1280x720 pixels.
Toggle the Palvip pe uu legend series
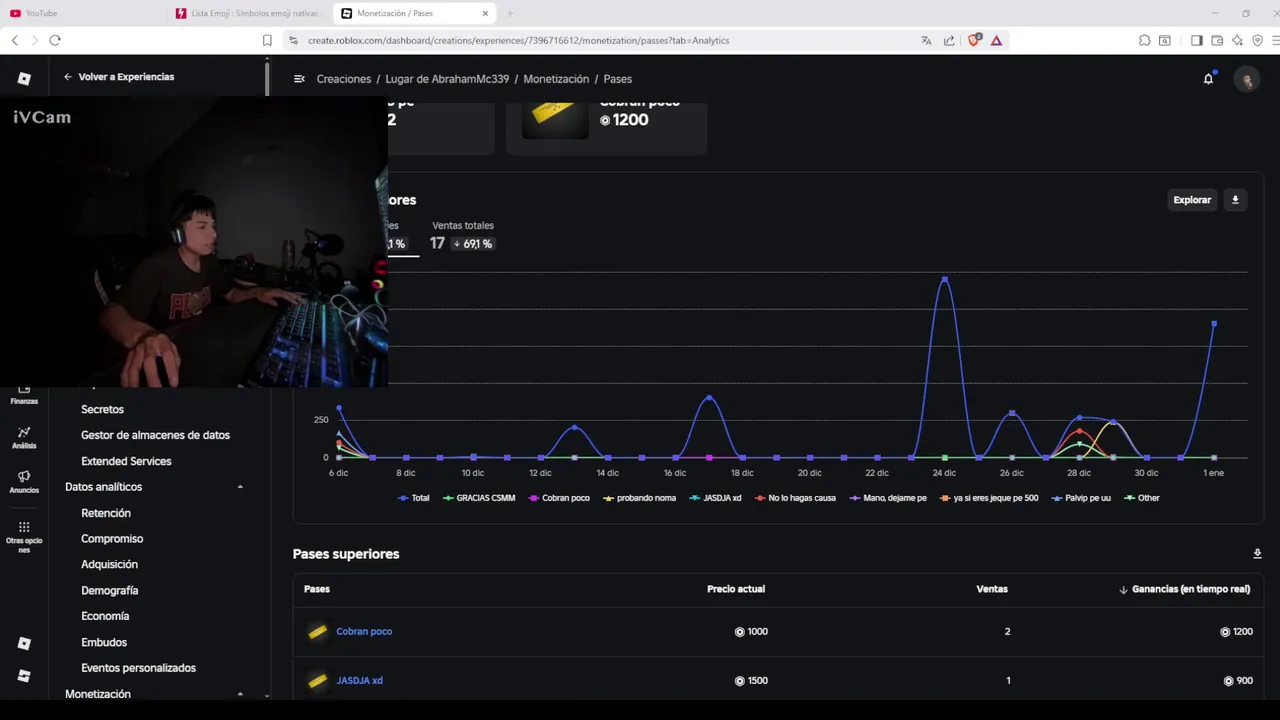[1081, 498]
